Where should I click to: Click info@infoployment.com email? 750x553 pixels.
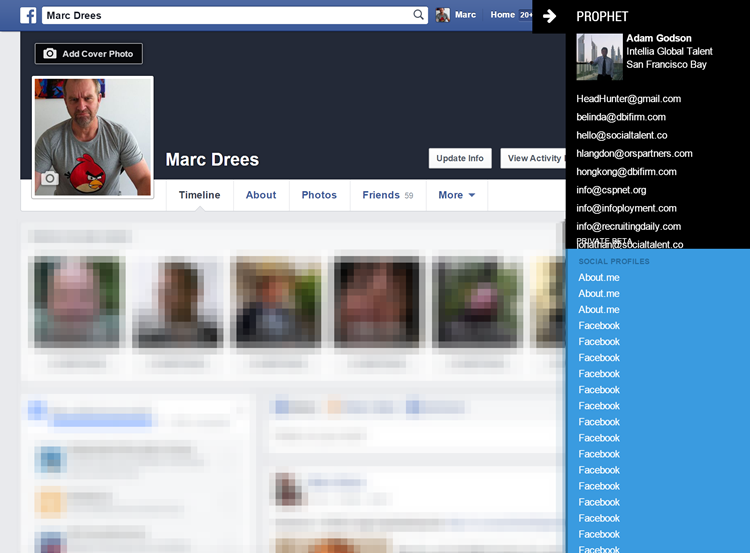point(626,208)
